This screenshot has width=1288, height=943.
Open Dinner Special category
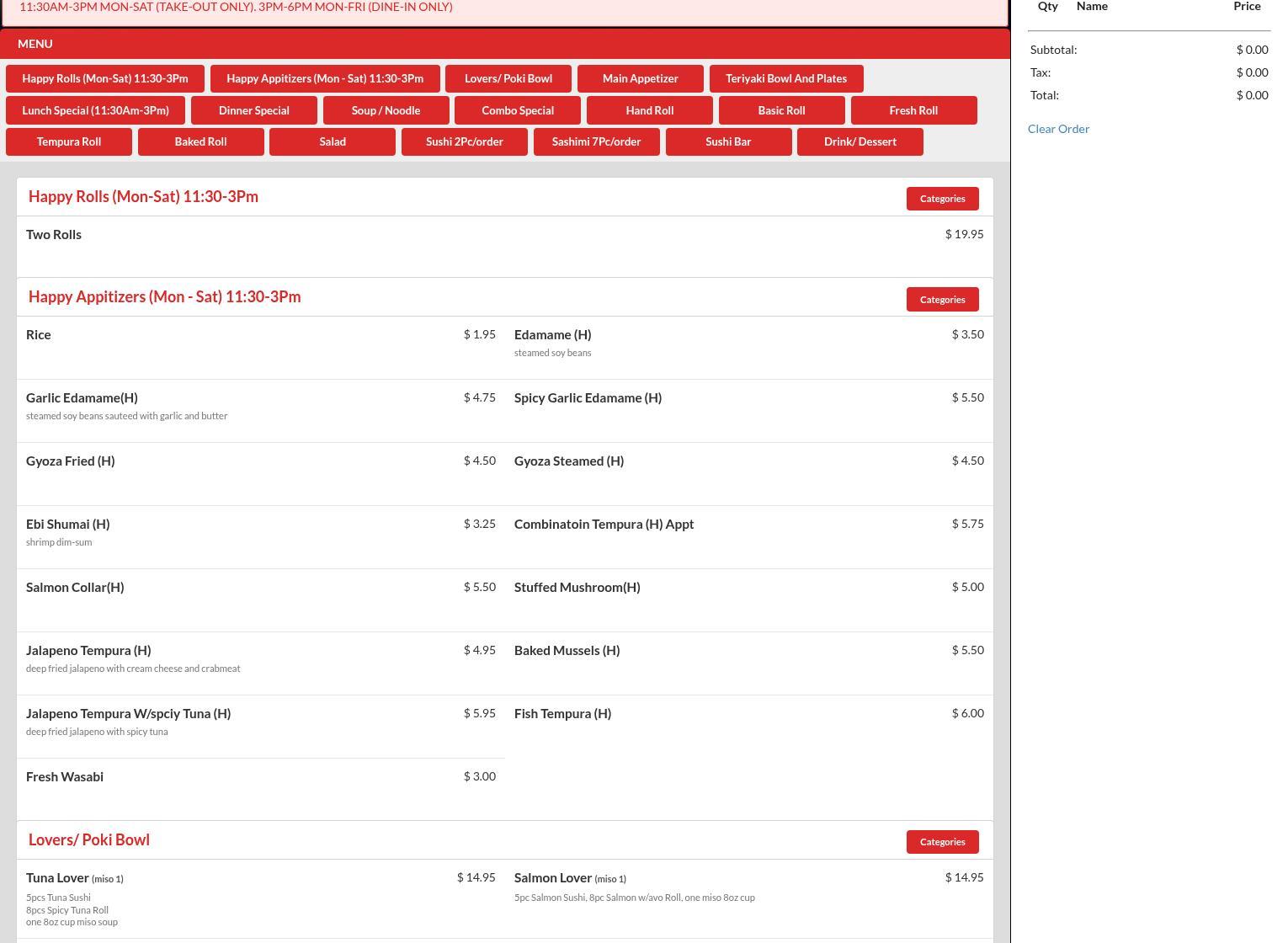(254, 110)
